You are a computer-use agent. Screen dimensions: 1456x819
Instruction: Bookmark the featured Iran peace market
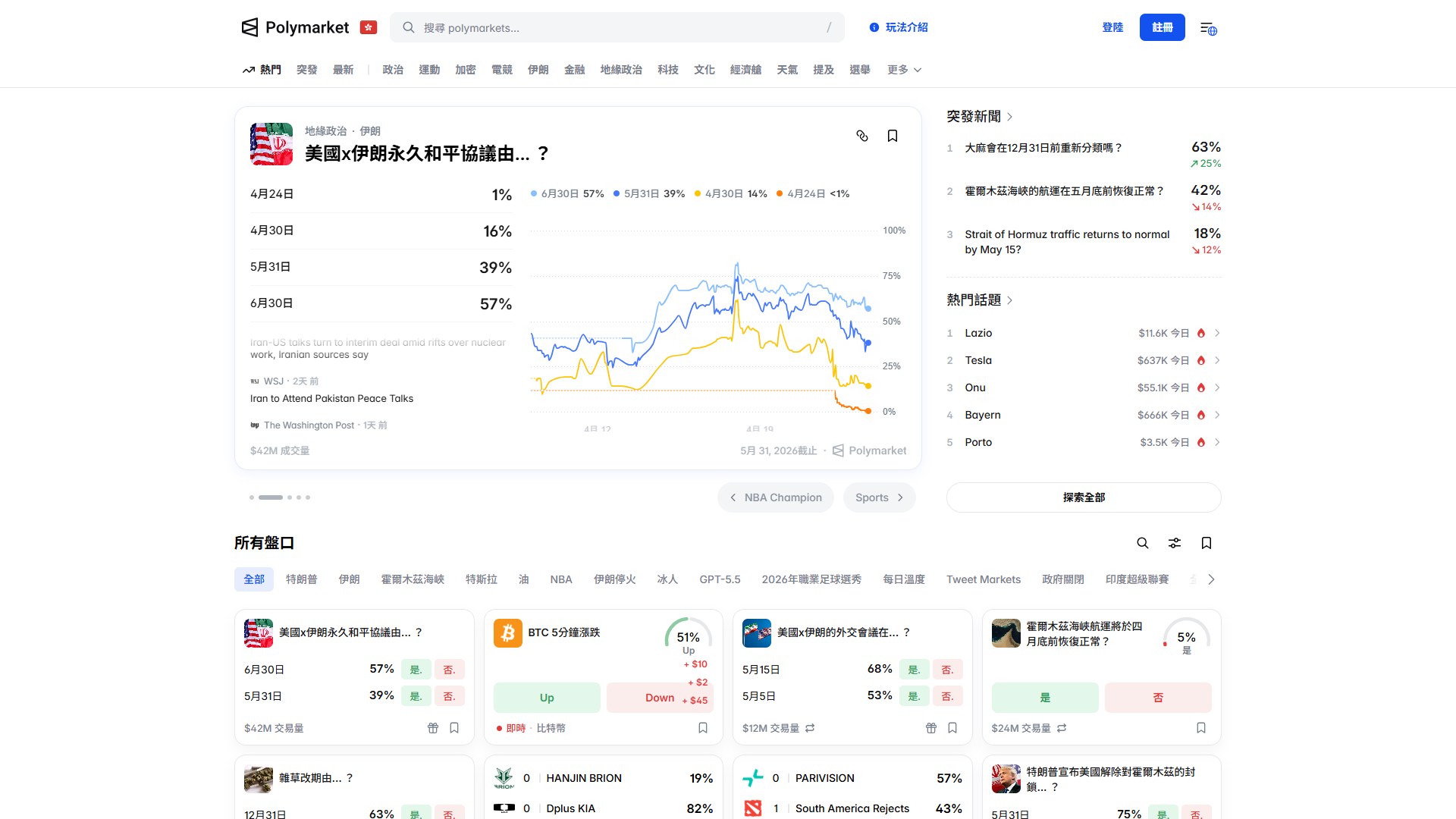point(893,136)
